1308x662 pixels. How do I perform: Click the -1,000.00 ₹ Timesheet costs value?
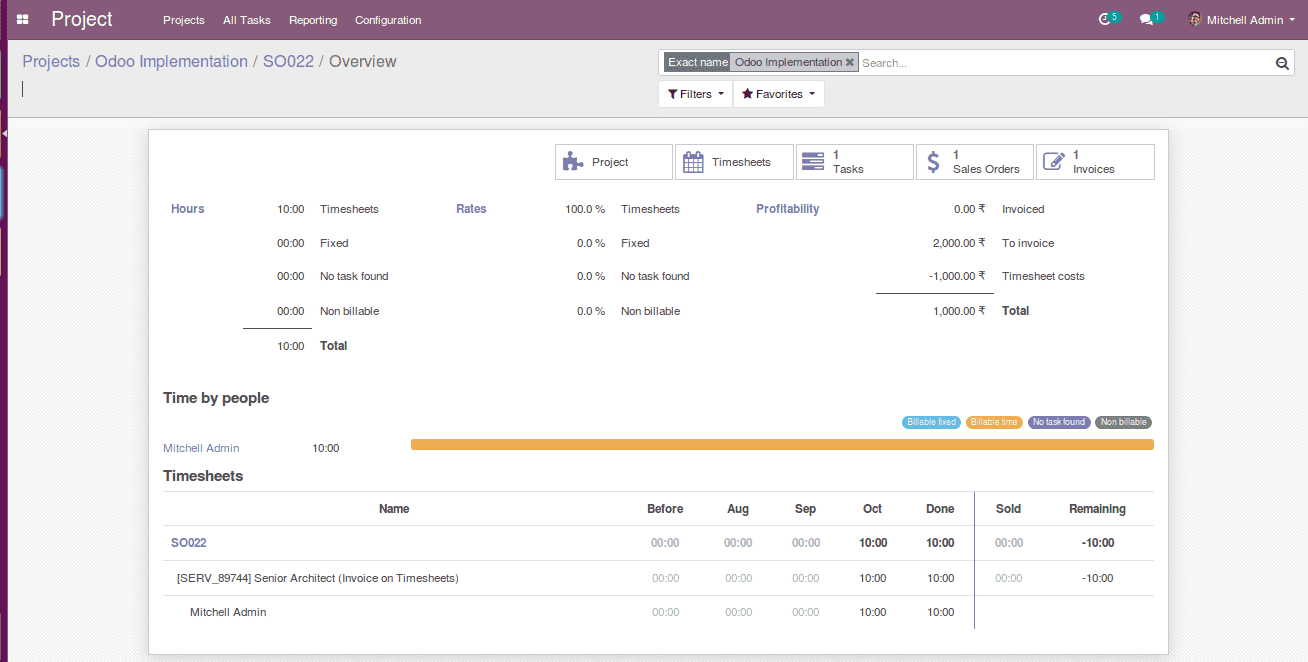point(957,276)
